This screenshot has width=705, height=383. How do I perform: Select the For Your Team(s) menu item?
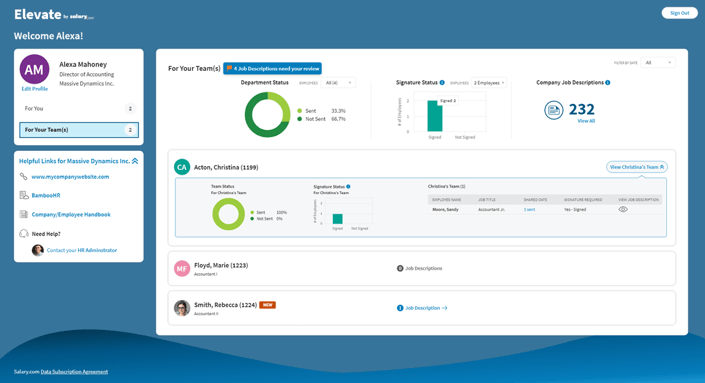click(79, 130)
